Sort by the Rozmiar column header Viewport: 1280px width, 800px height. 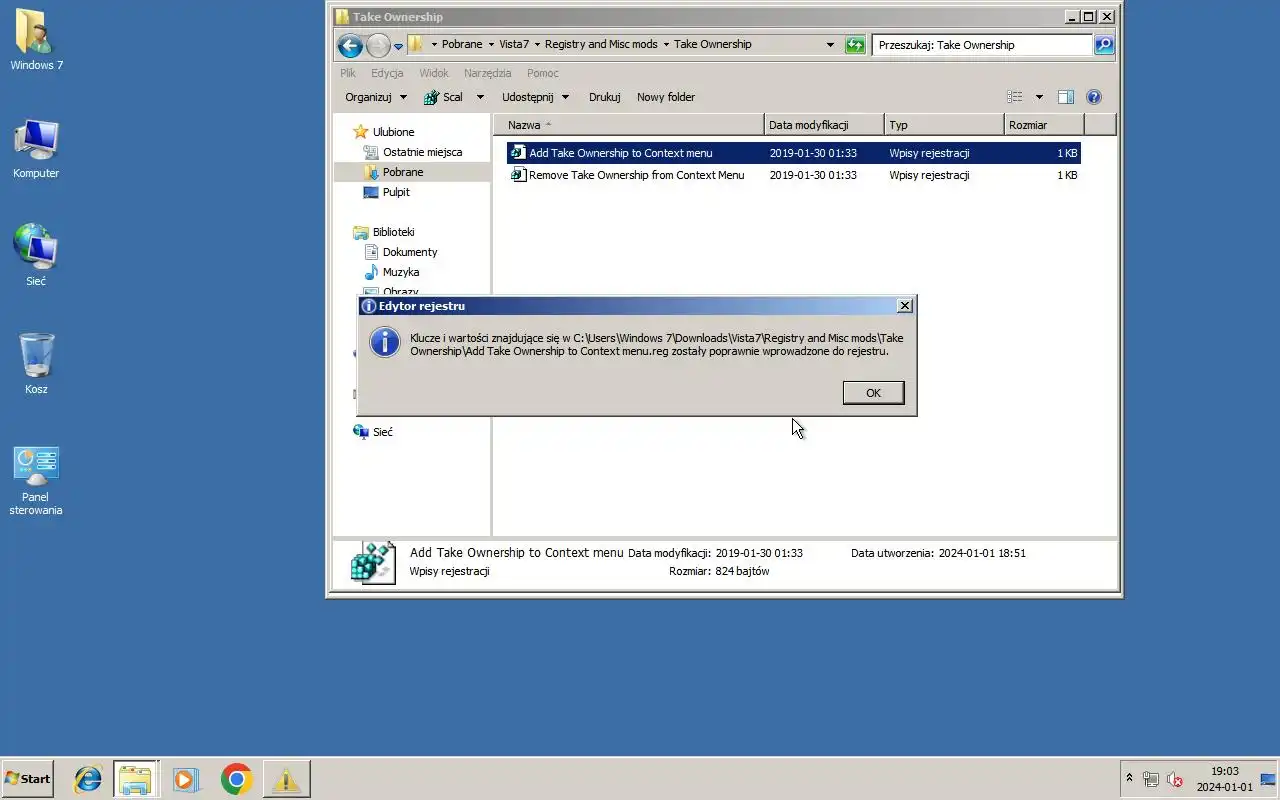[x=1044, y=125]
